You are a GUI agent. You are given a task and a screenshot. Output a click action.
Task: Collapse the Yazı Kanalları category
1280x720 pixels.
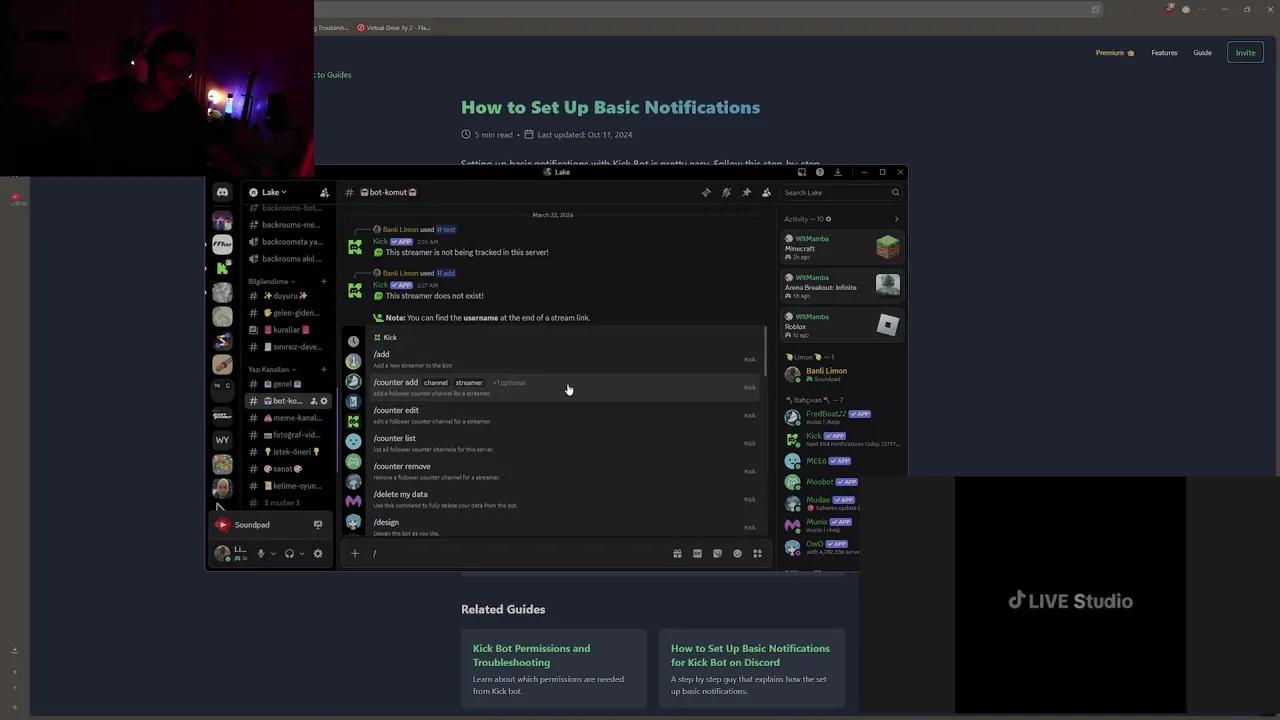point(271,369)
